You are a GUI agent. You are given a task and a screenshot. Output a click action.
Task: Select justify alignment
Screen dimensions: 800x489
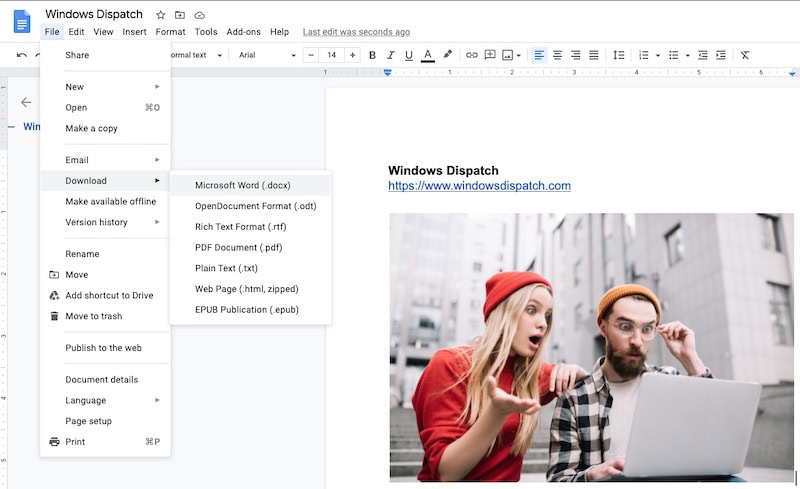pos(594,55)
